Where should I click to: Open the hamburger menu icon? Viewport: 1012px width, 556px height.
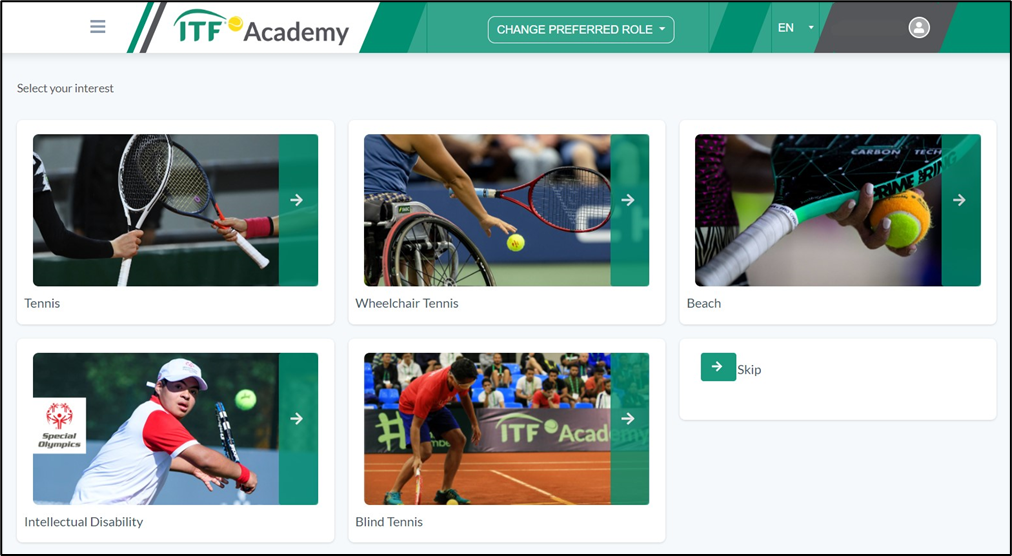pos(97,26)
